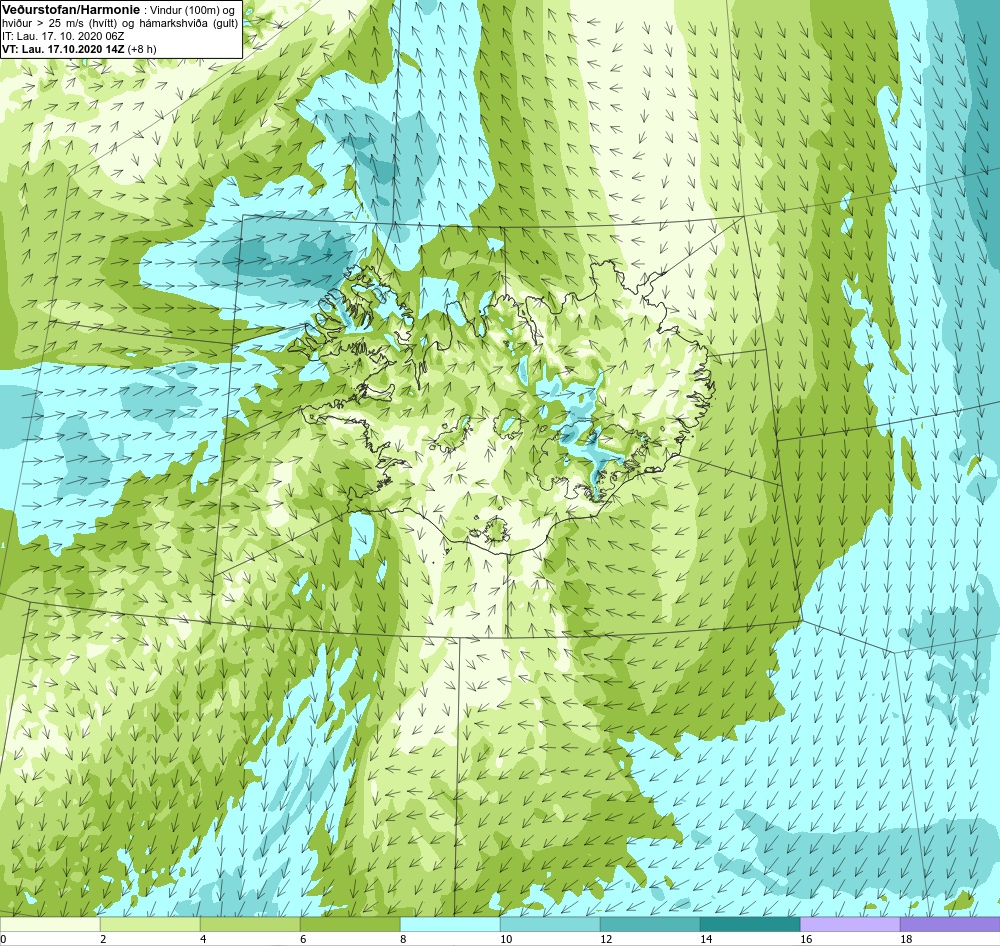The width and height of the screenshot is (1000, 946).
Task: Click the purple above-18 m/s legend swatch
Action: click(x=950, y=925)
